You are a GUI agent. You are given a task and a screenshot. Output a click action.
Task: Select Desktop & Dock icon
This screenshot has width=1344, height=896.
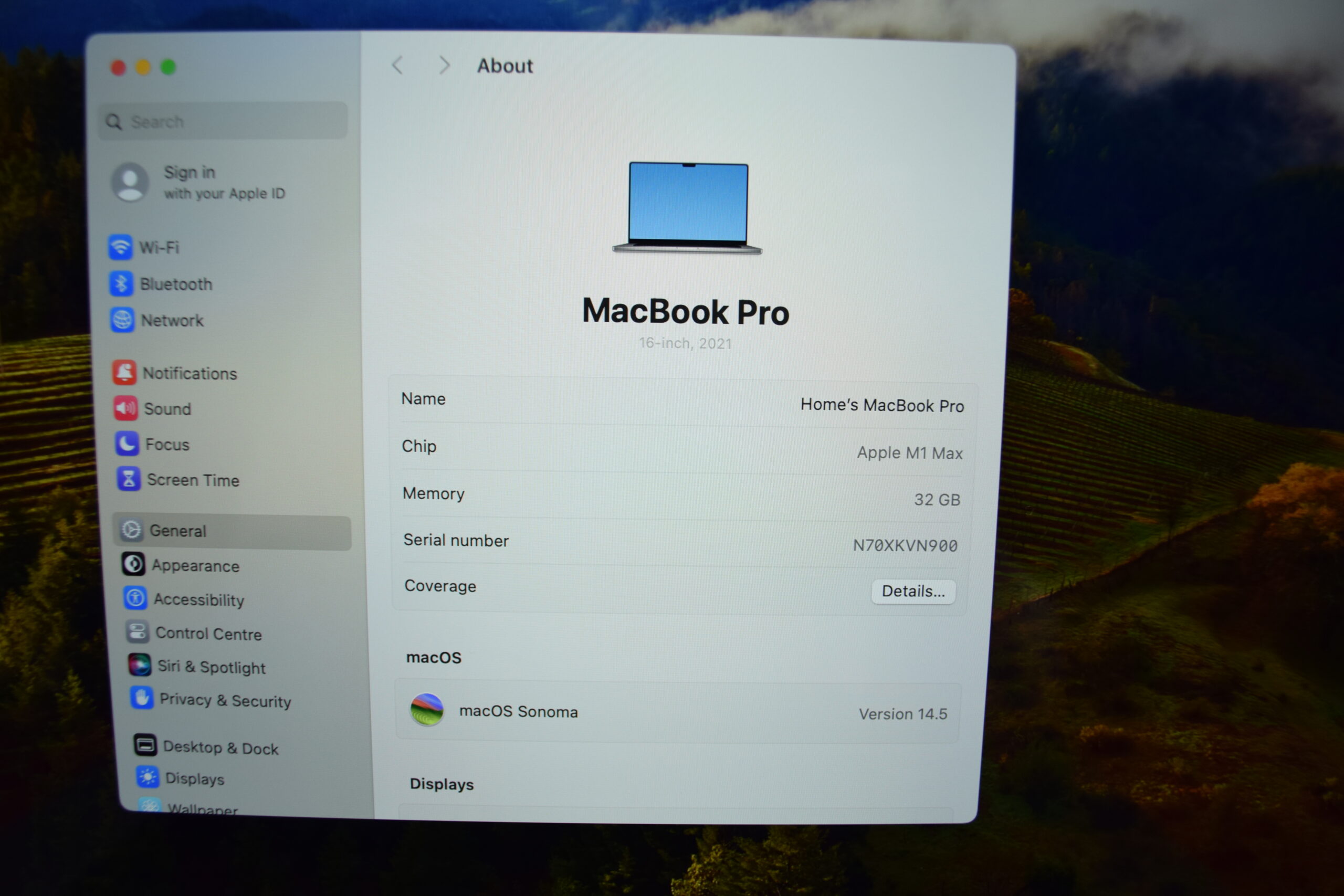click(145, 745)
